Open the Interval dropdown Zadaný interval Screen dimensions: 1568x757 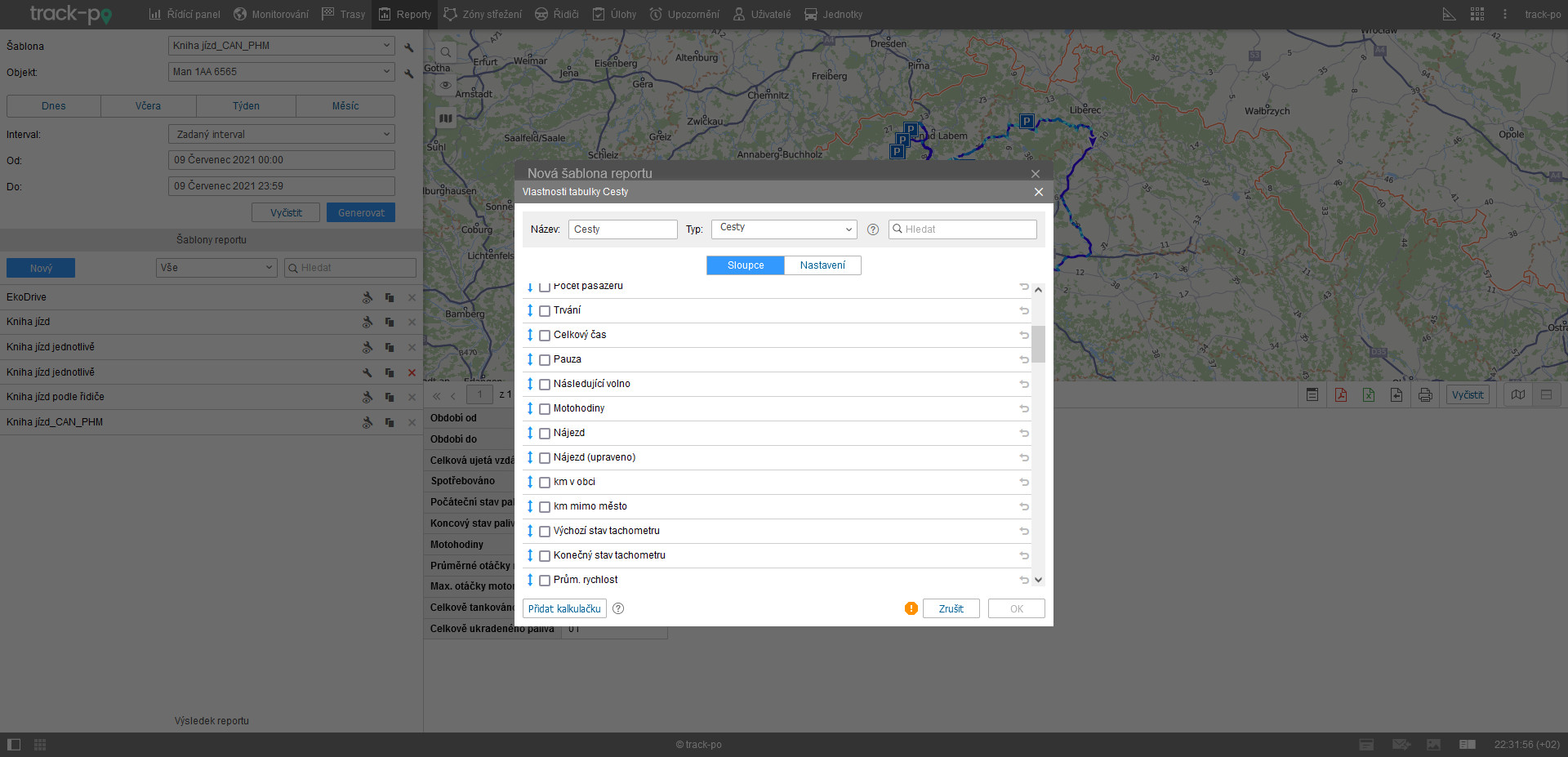point(281,134)
